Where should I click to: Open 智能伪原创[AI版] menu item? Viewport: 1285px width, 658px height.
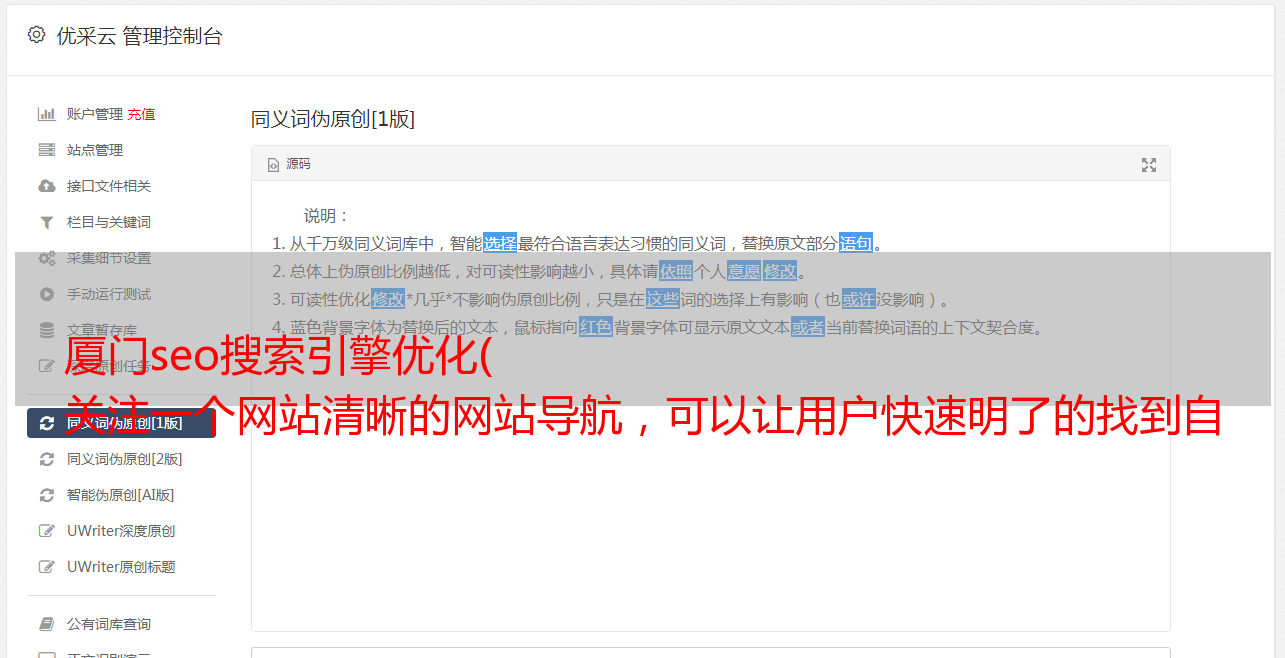[x=121, y=495]
